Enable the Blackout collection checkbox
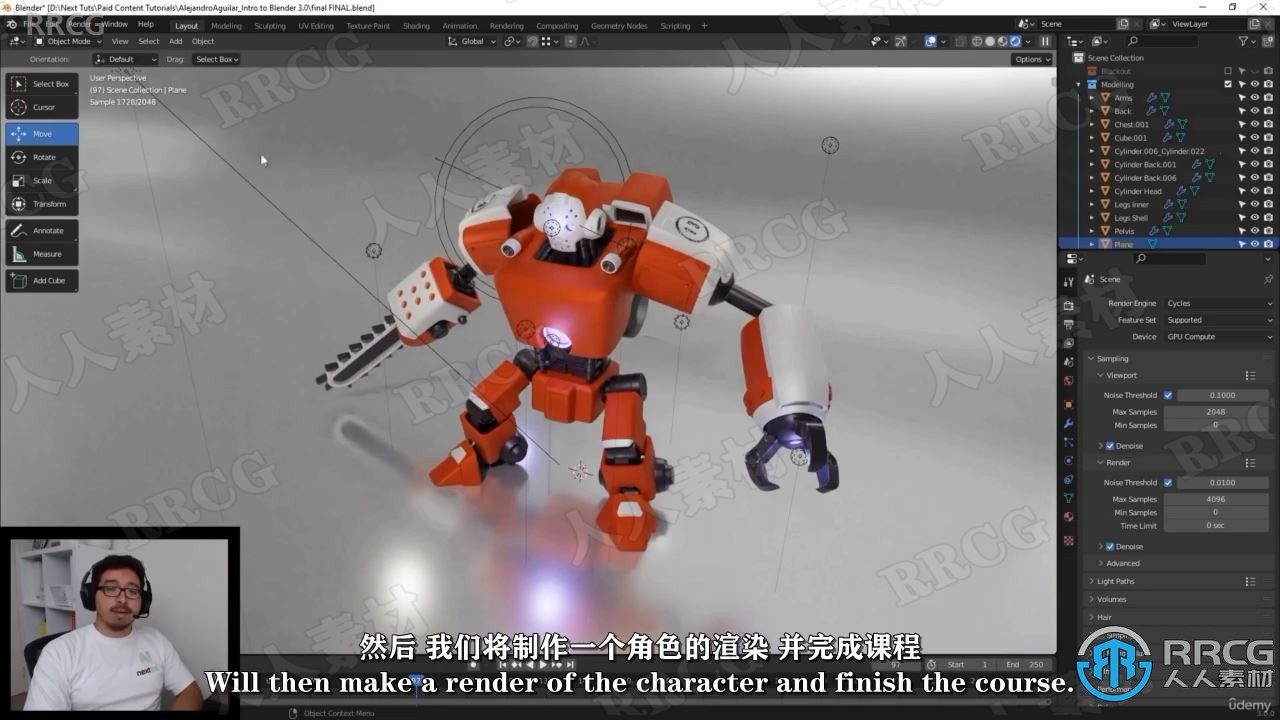The width and height of the screenshot is (1280, 720). (x=1228, y=71)
